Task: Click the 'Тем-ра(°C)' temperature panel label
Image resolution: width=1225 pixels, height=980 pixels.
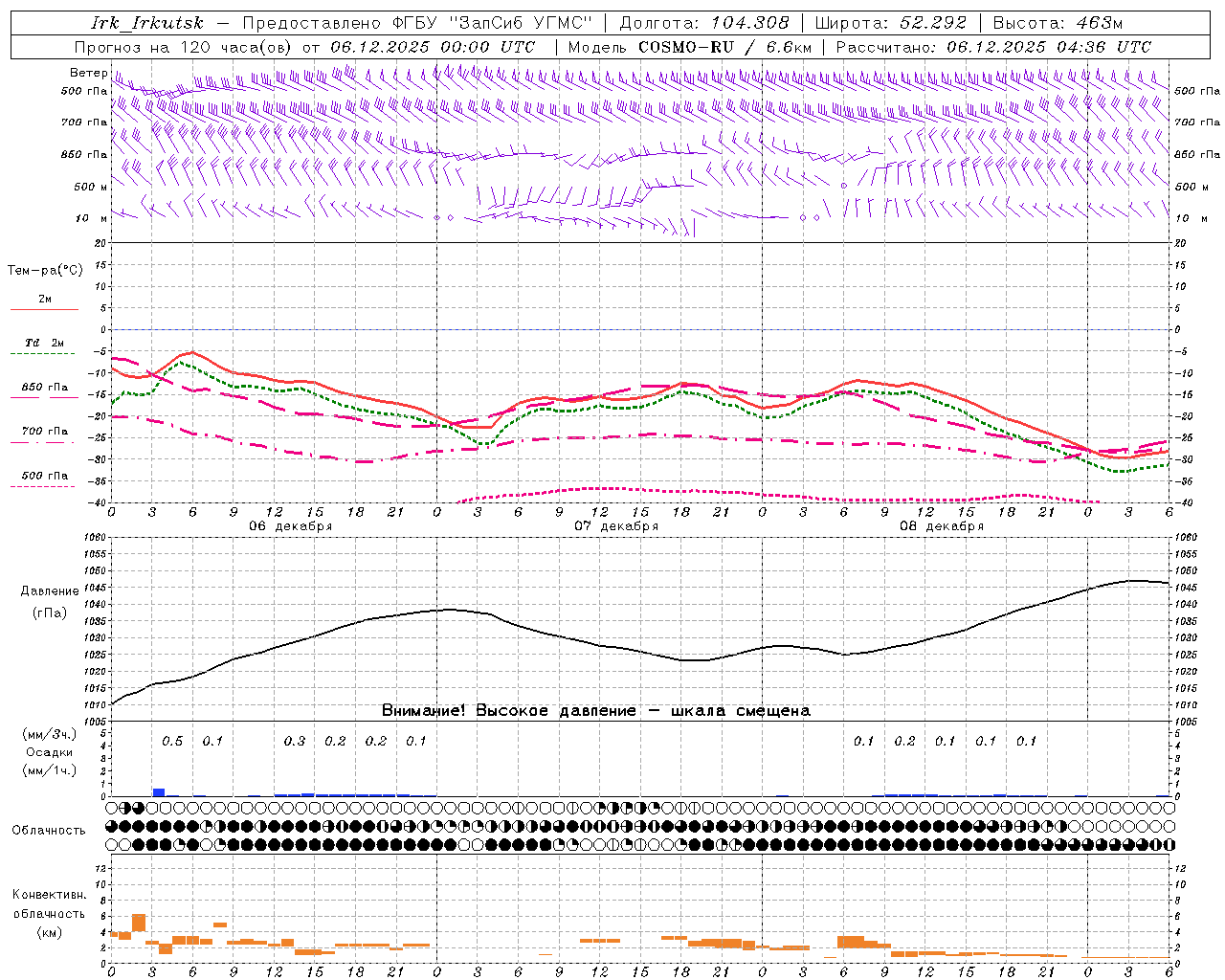Action: click(46, 271)
